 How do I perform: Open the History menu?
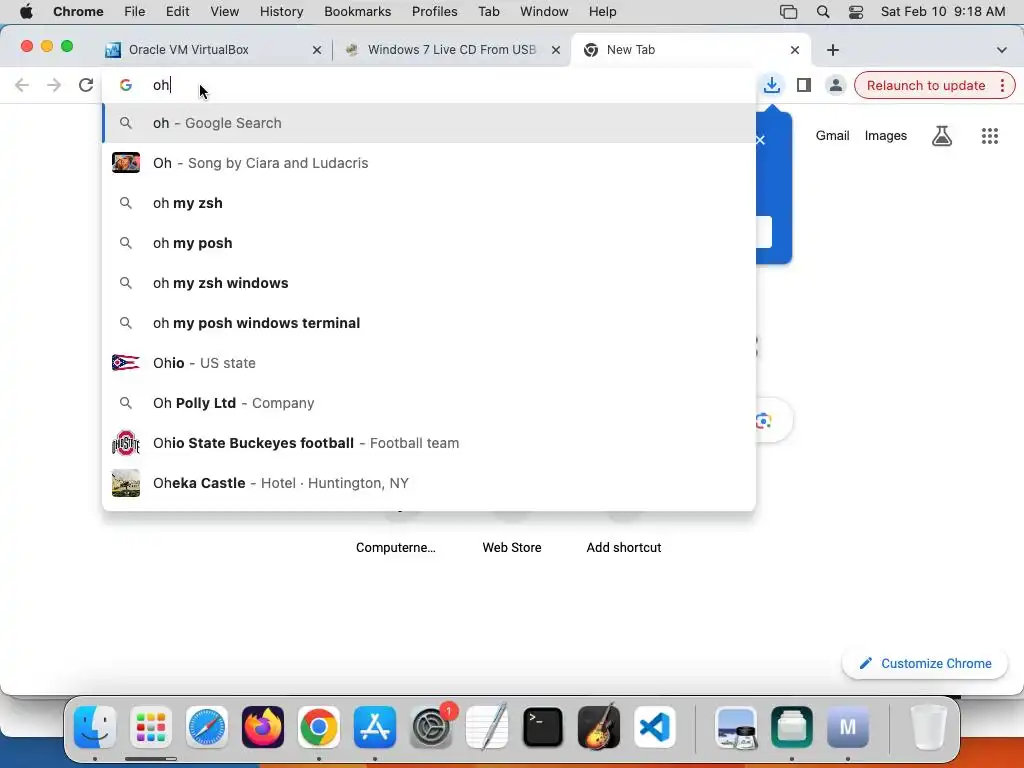pyautogui.click(x=281, y=12)
